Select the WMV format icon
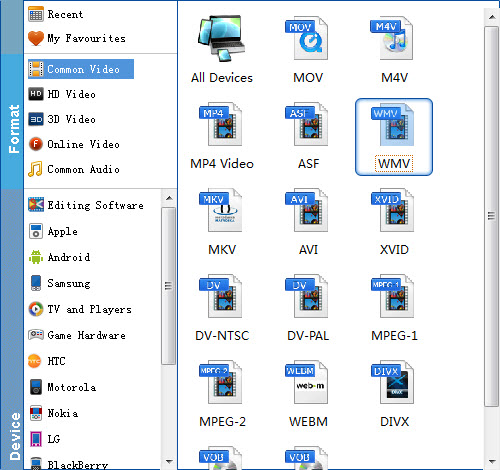This screenshot has height=470, width=500. (x=393, y=124)
